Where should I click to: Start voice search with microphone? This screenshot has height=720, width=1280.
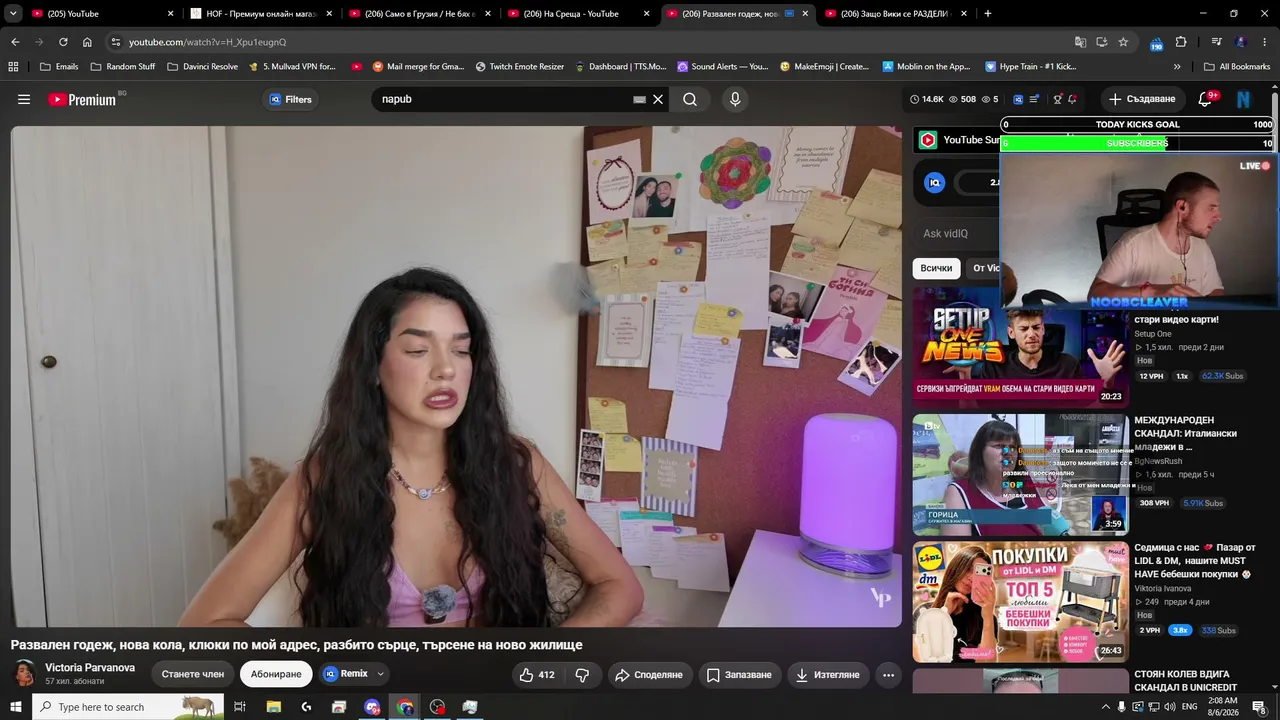[735, 99]
